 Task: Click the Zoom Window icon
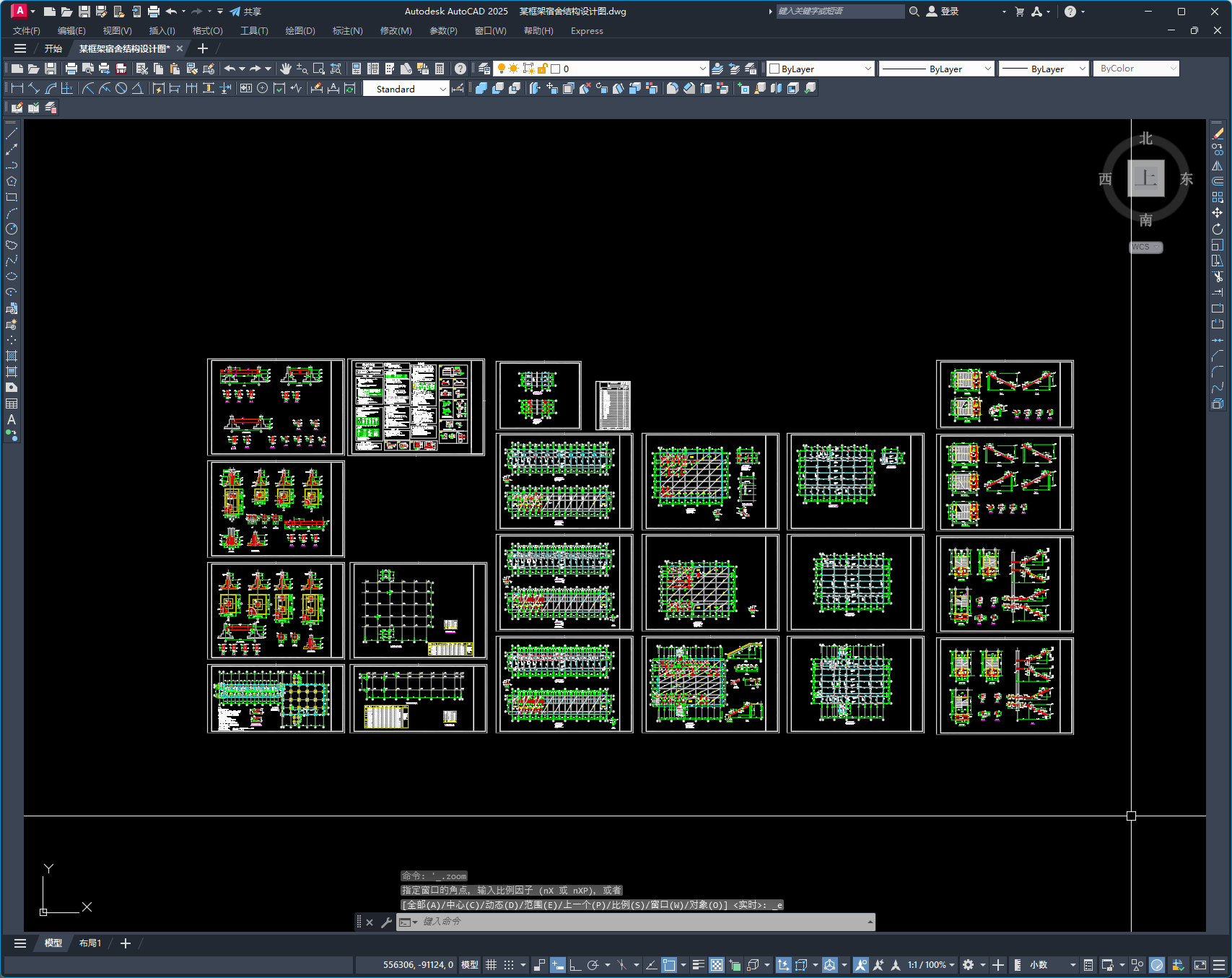click(319, 69)
